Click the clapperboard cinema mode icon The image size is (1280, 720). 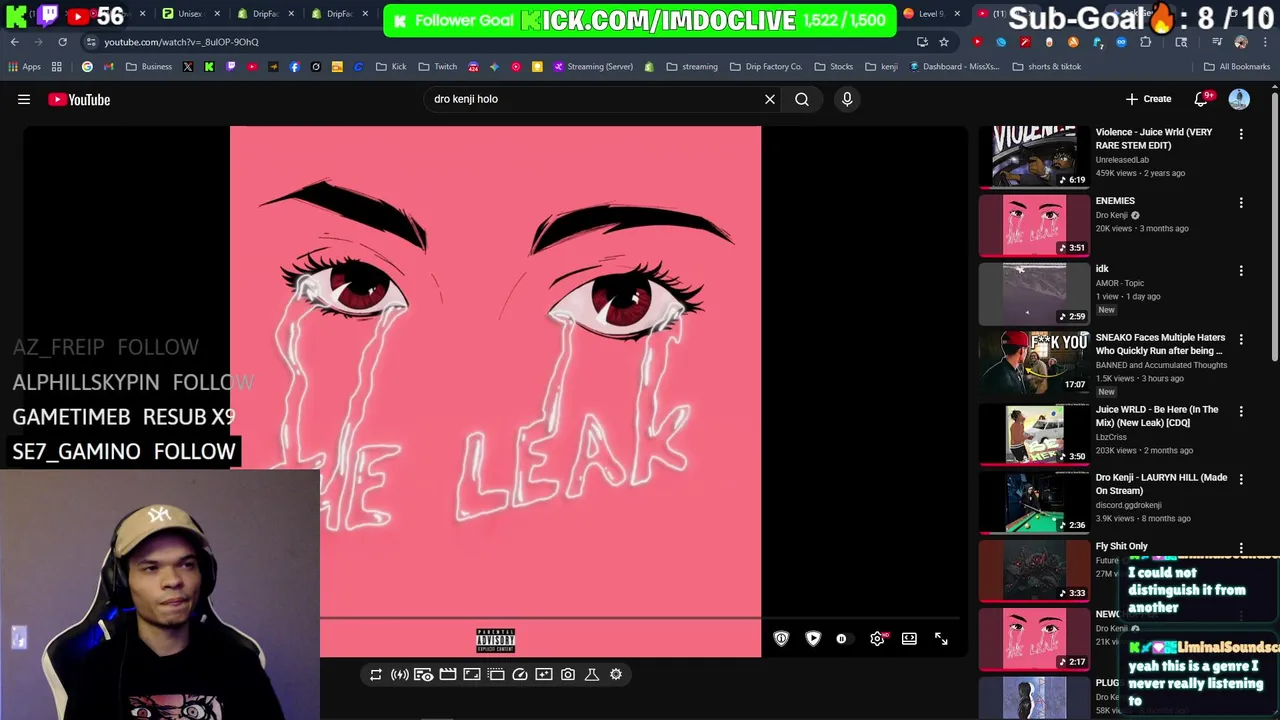pyautogui.click(x=448, y=675)
